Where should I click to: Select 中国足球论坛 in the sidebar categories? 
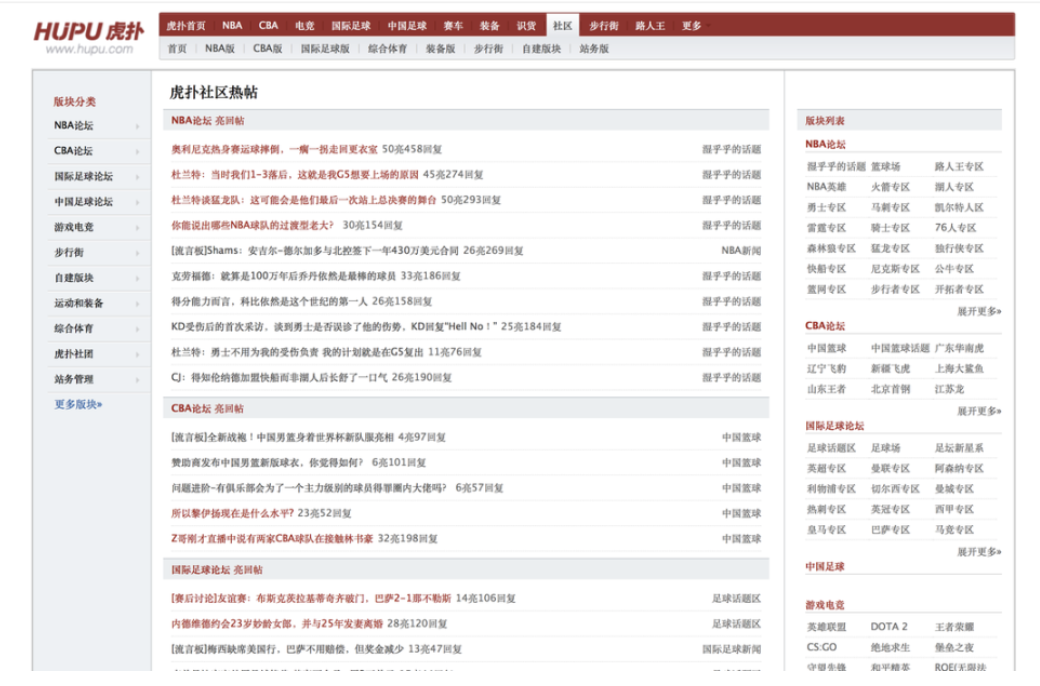coord(84,202)
